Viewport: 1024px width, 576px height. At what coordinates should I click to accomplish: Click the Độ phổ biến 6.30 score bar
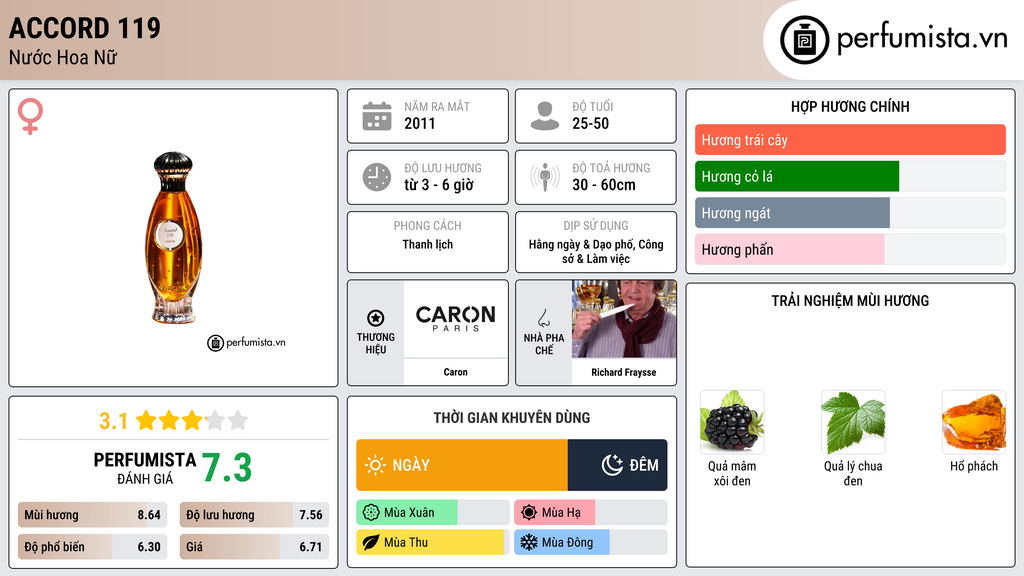pos(92,547)
